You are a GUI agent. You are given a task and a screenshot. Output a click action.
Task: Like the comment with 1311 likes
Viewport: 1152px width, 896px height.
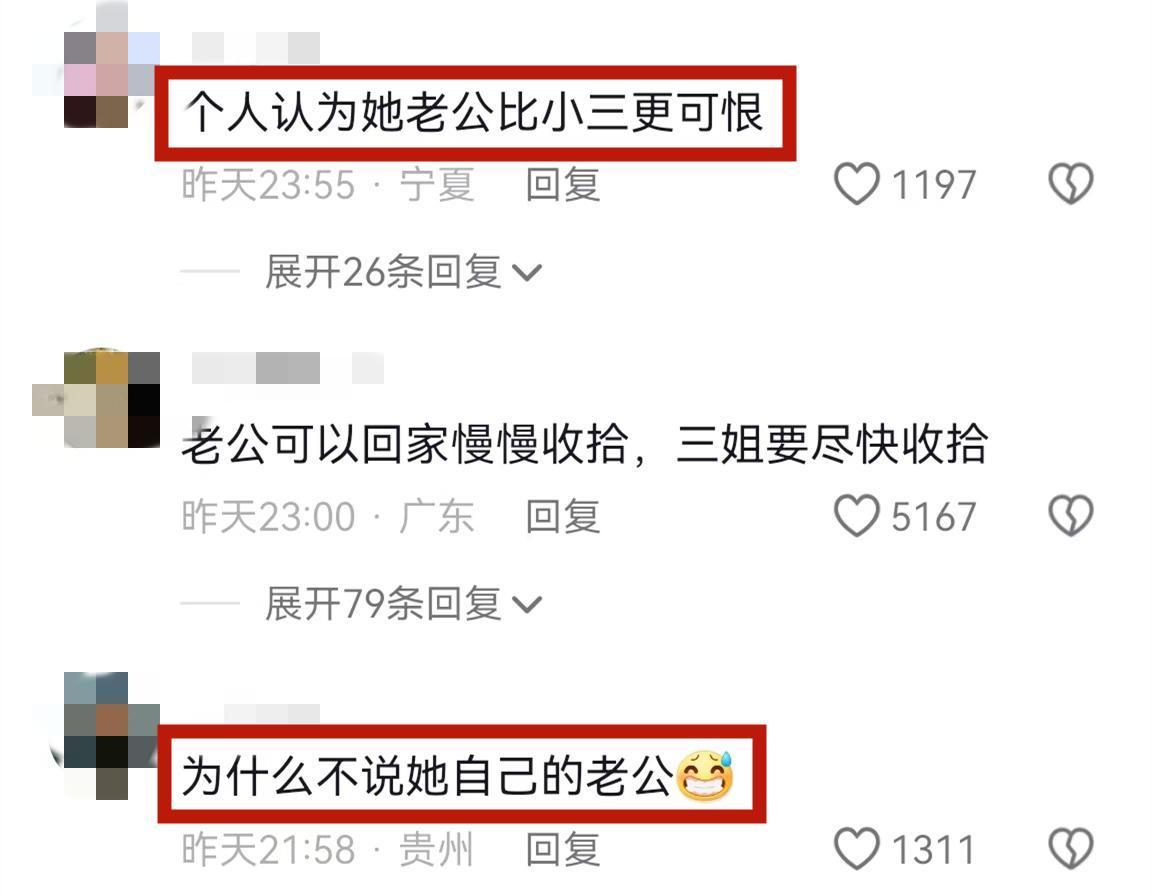tap(857, 848)
